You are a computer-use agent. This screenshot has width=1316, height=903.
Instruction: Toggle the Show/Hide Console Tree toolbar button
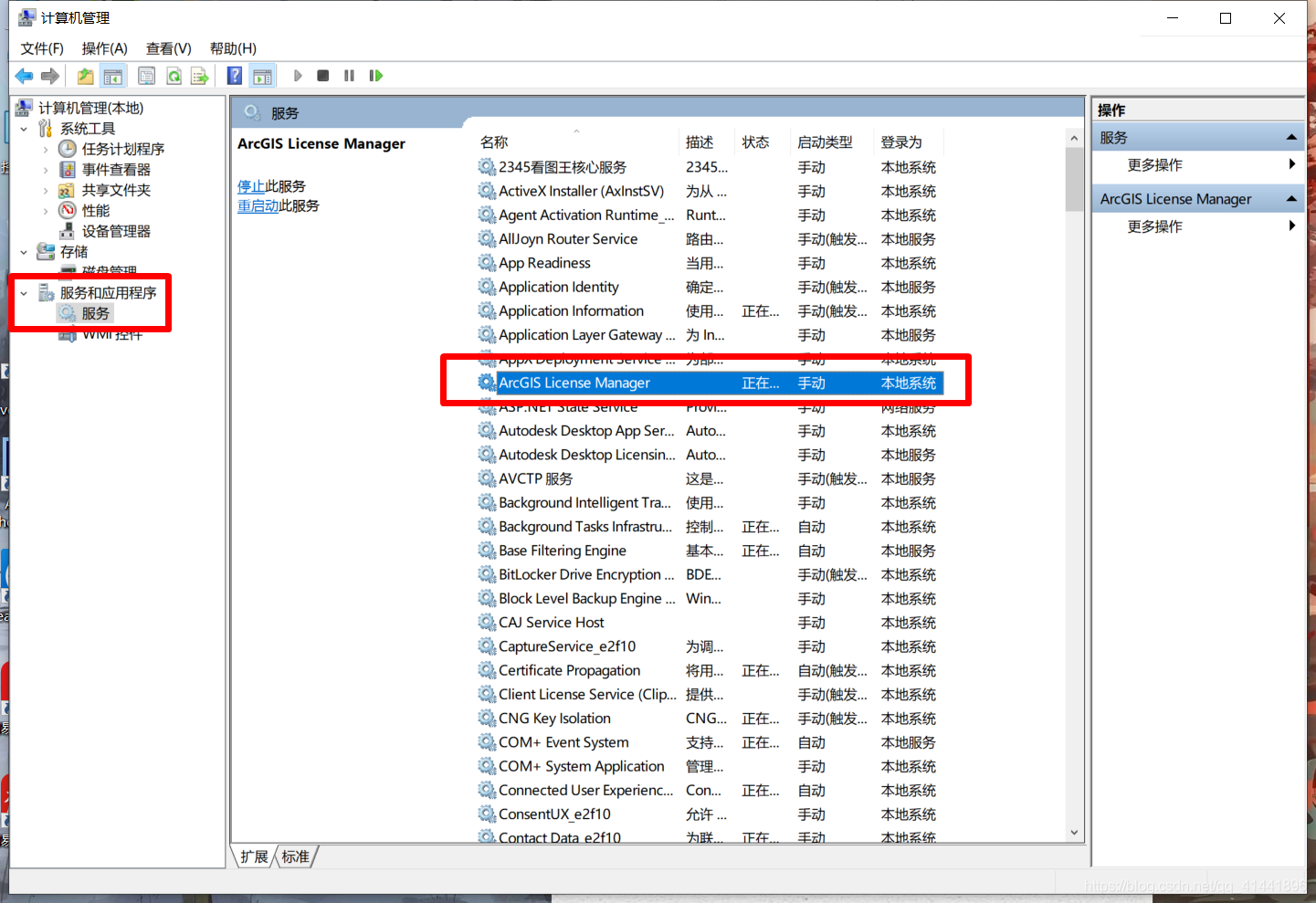(x=113, y=76)
